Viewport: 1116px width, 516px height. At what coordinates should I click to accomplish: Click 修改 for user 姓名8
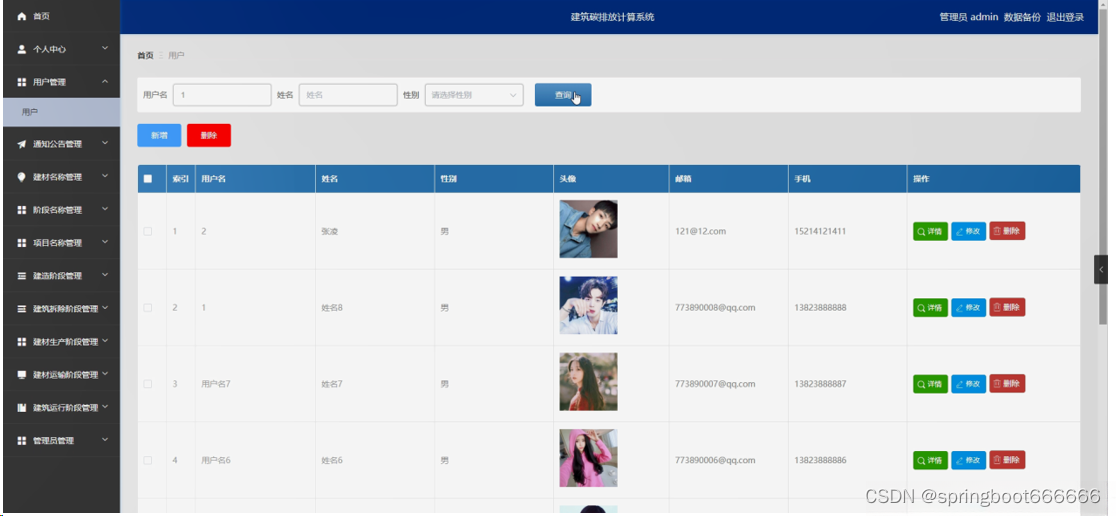coord(968,307)
